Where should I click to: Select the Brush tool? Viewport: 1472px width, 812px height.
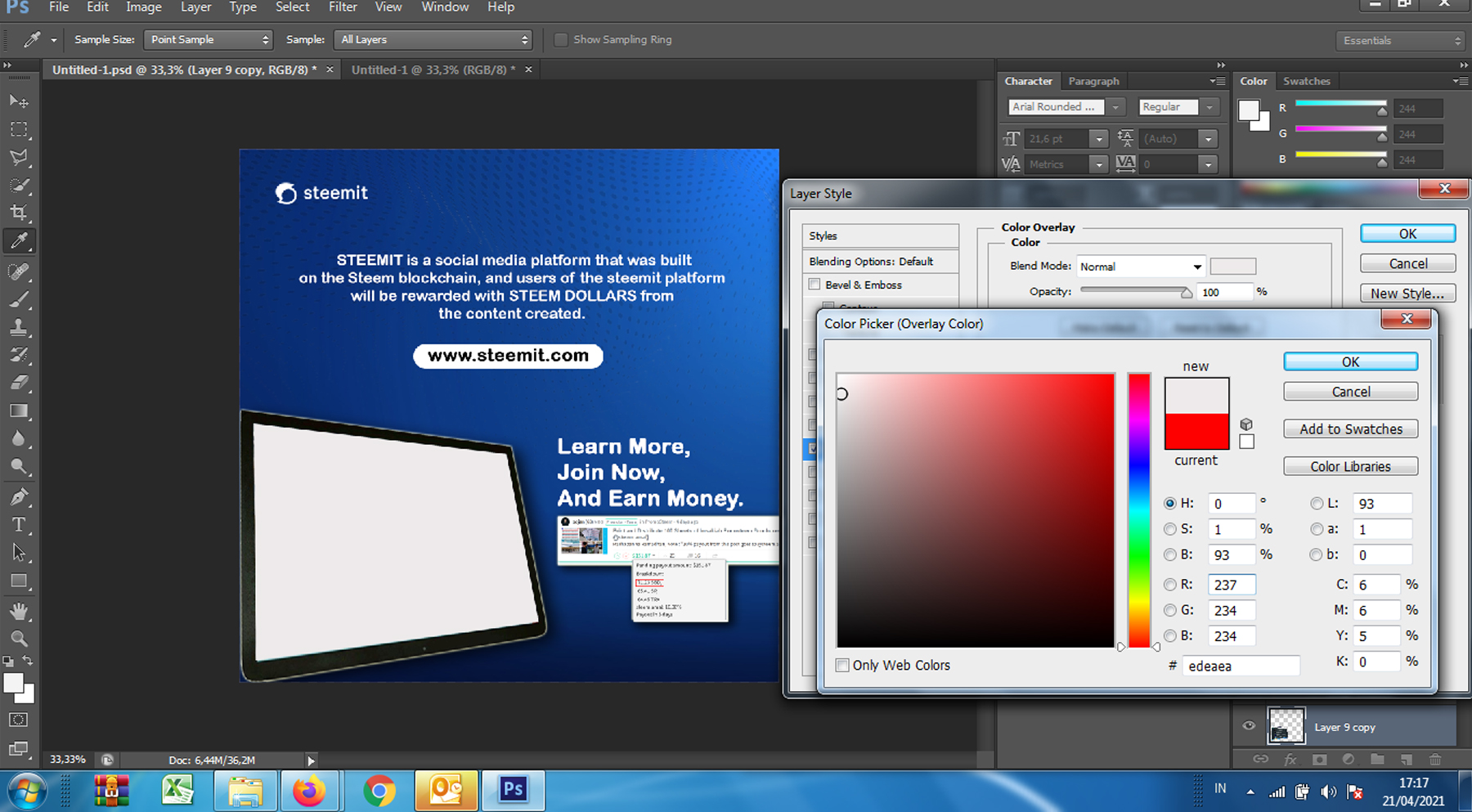click(x=19, y=299)
